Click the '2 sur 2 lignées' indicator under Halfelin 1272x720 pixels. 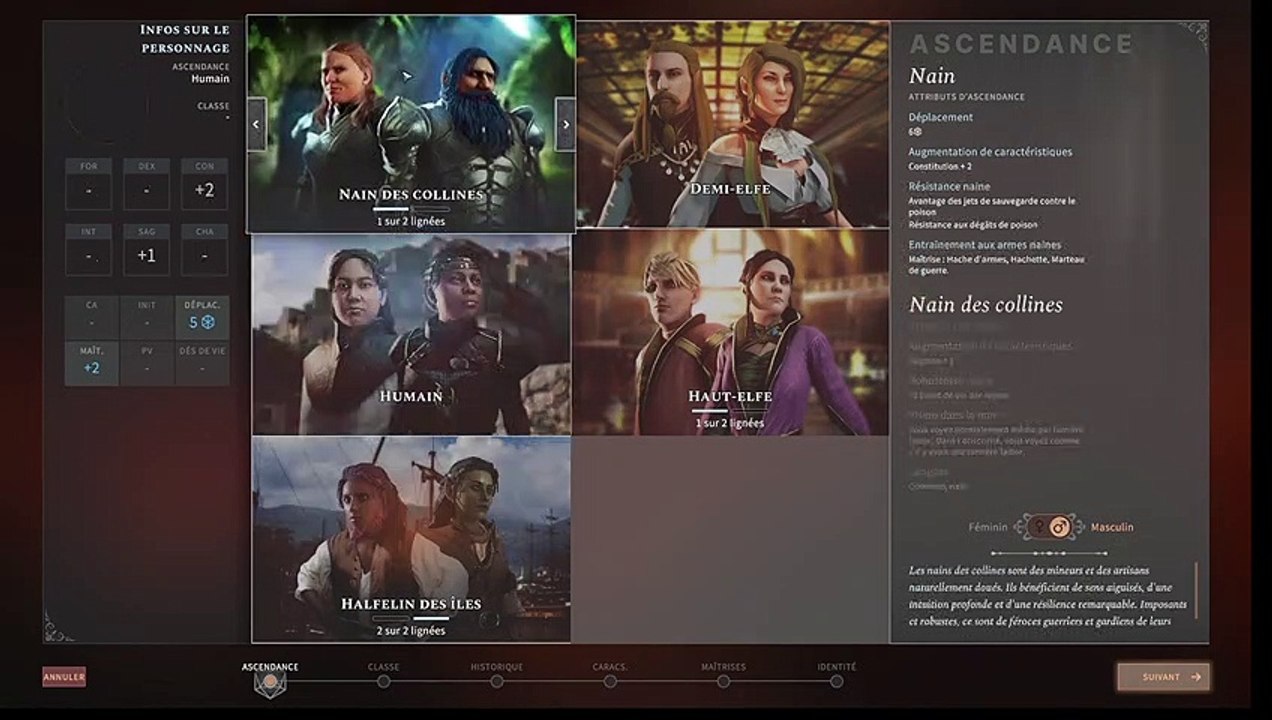(411, 631)
